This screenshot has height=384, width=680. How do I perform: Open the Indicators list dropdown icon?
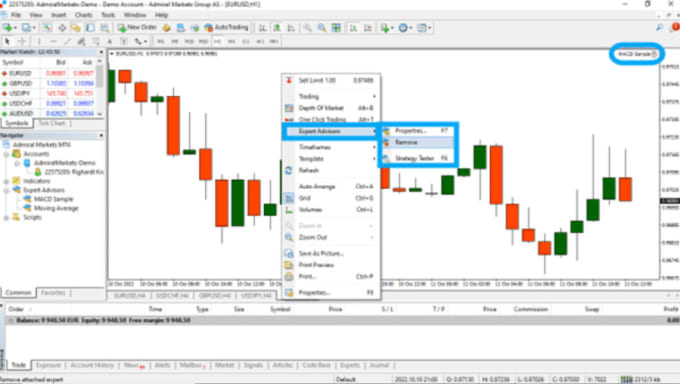point(386,27)
